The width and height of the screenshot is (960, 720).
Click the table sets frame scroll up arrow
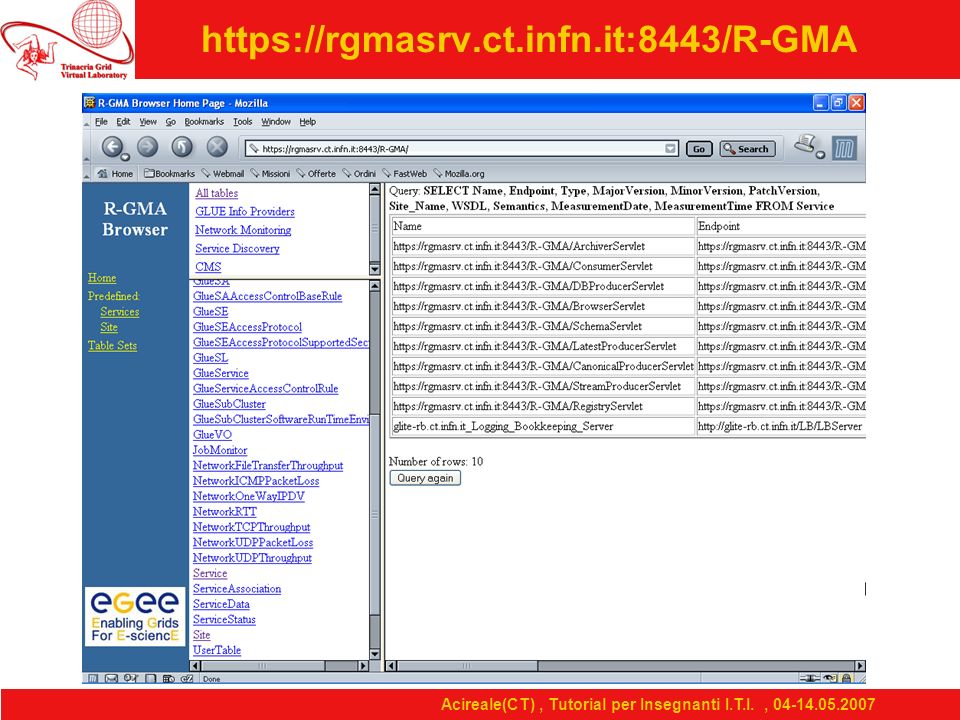(x=375, y=190)
